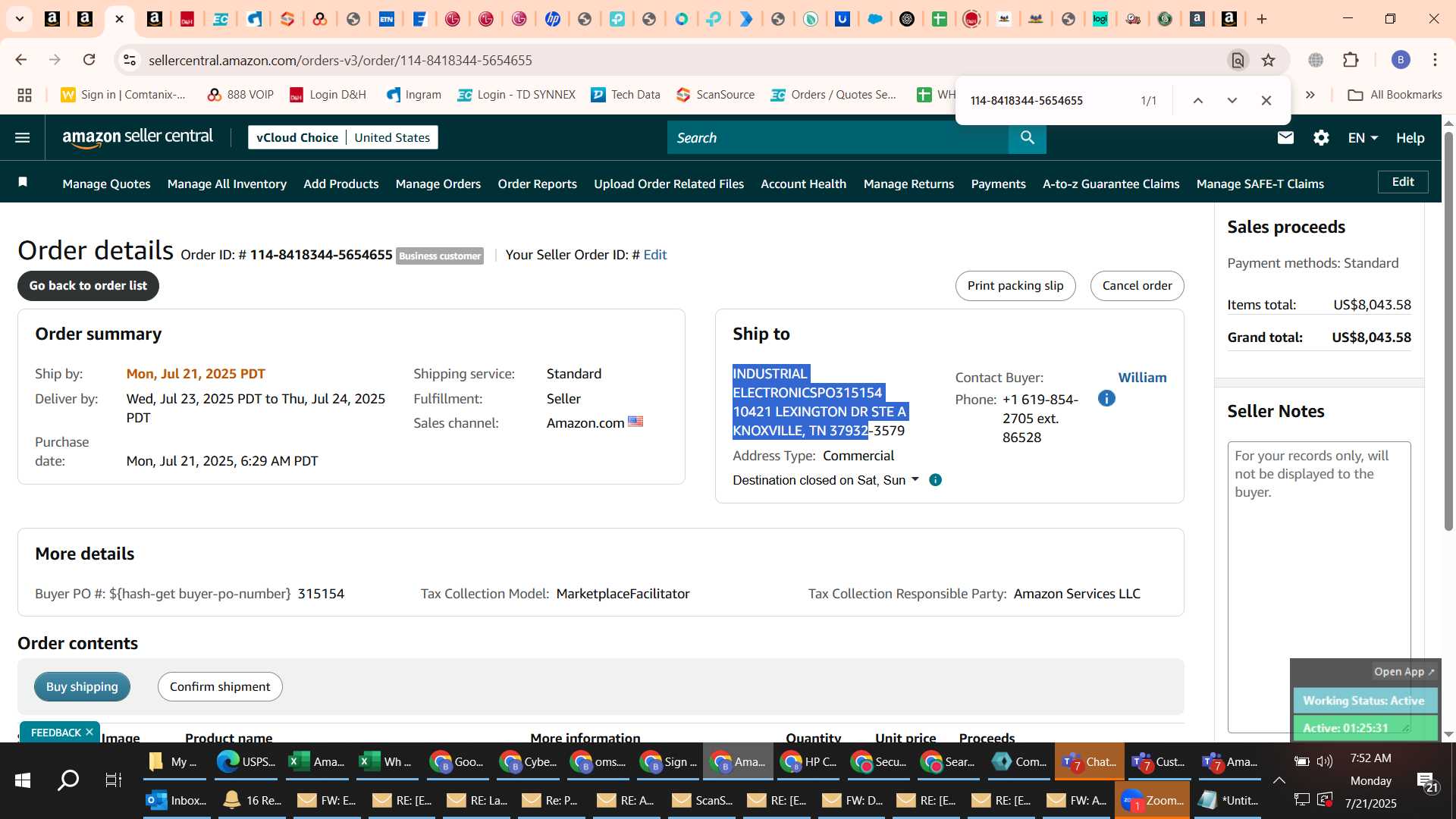Open a new browser tab
The width and height of the screenshot is (1456, 819).
[1262, 19]
